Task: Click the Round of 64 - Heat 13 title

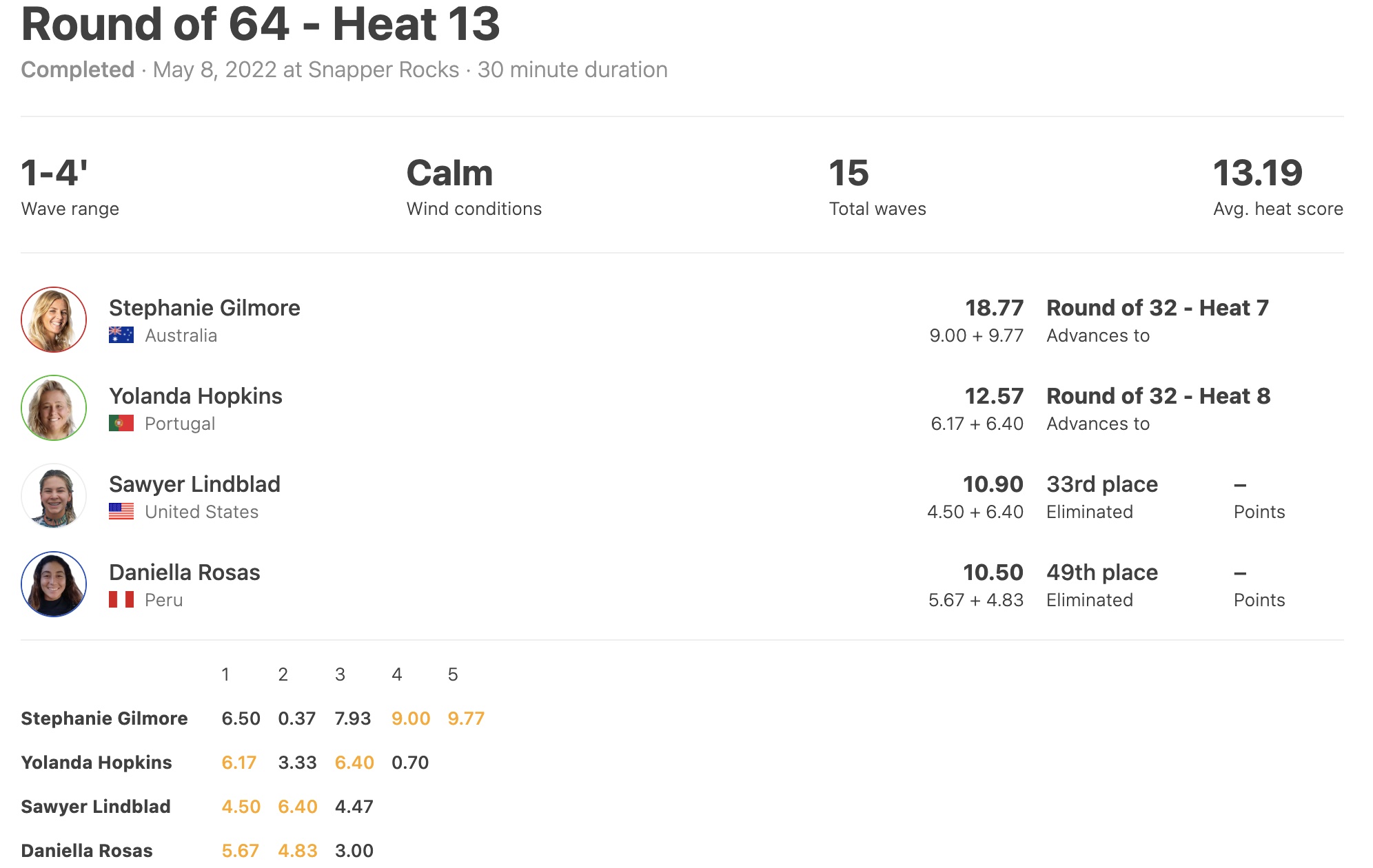Action: tap(261, 24)
